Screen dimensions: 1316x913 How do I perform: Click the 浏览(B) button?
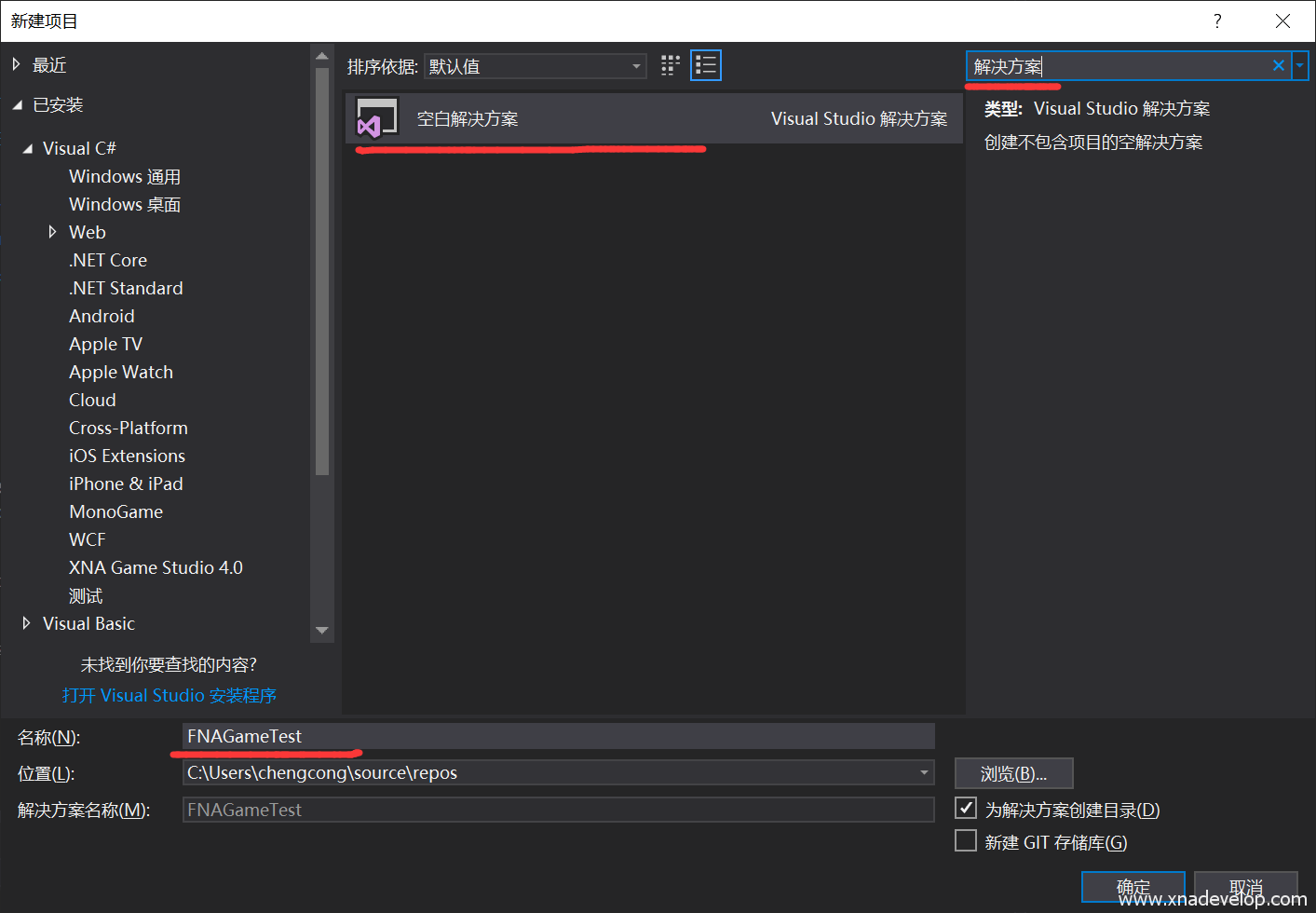(1013, 772)
